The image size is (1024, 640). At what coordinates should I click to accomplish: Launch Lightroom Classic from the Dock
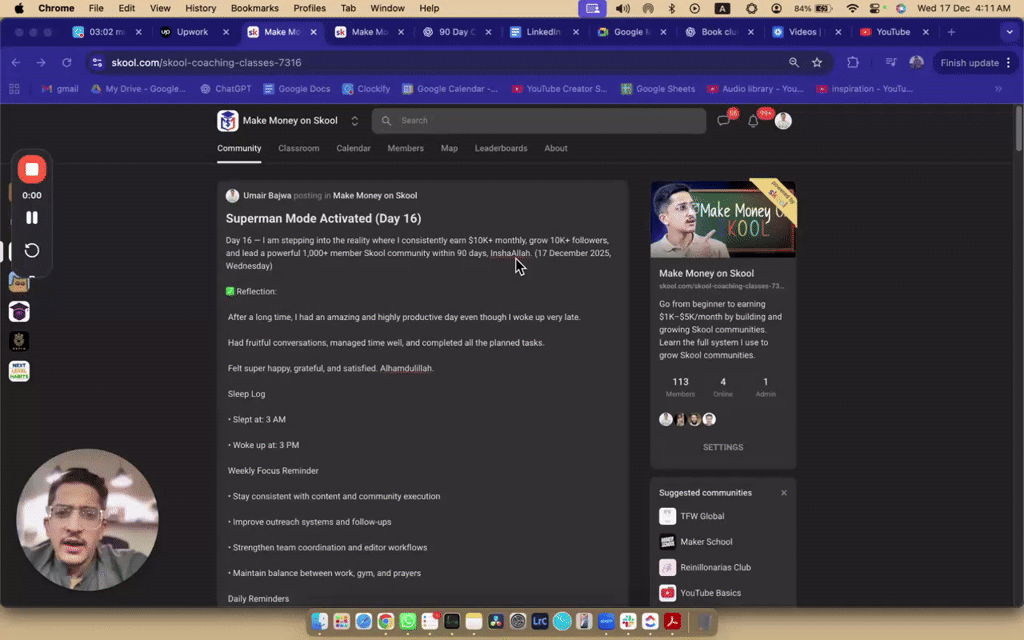click(540, 622)
